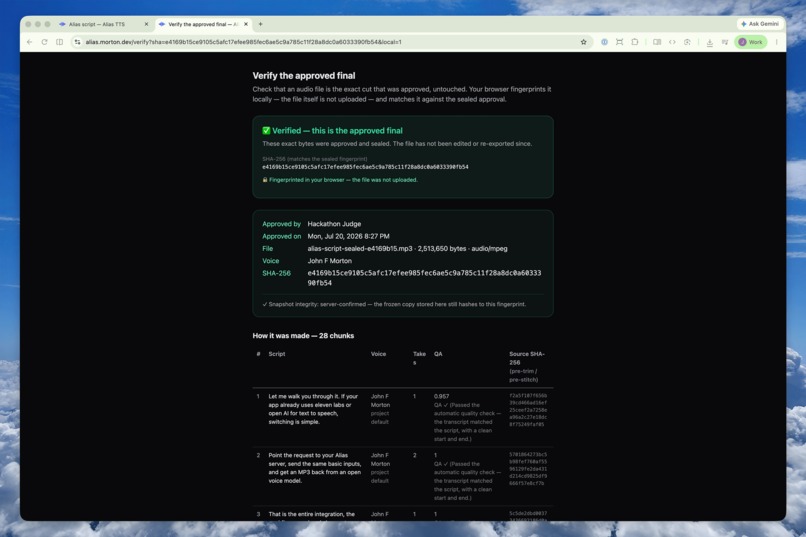Open the media controls playlist icon

click(725, 42)
